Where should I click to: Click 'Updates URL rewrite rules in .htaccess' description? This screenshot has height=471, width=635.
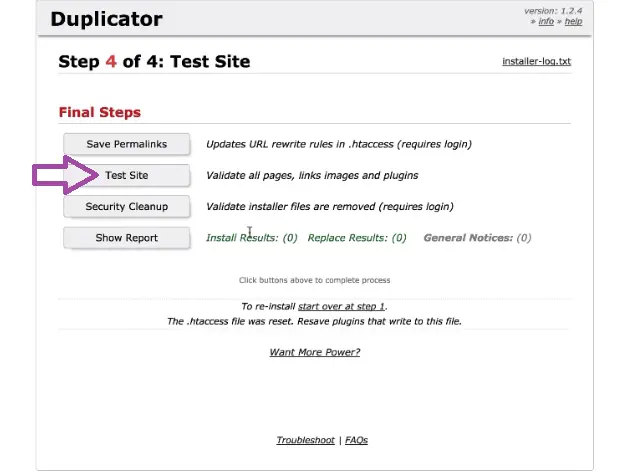tap(339, 144)
